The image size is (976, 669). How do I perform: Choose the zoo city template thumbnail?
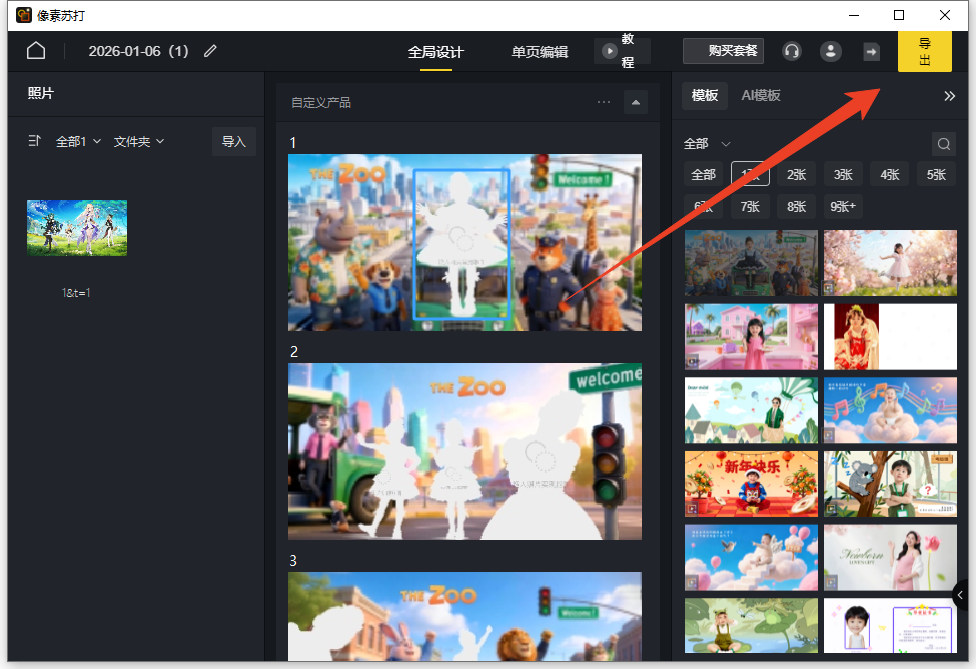[751, 263]
